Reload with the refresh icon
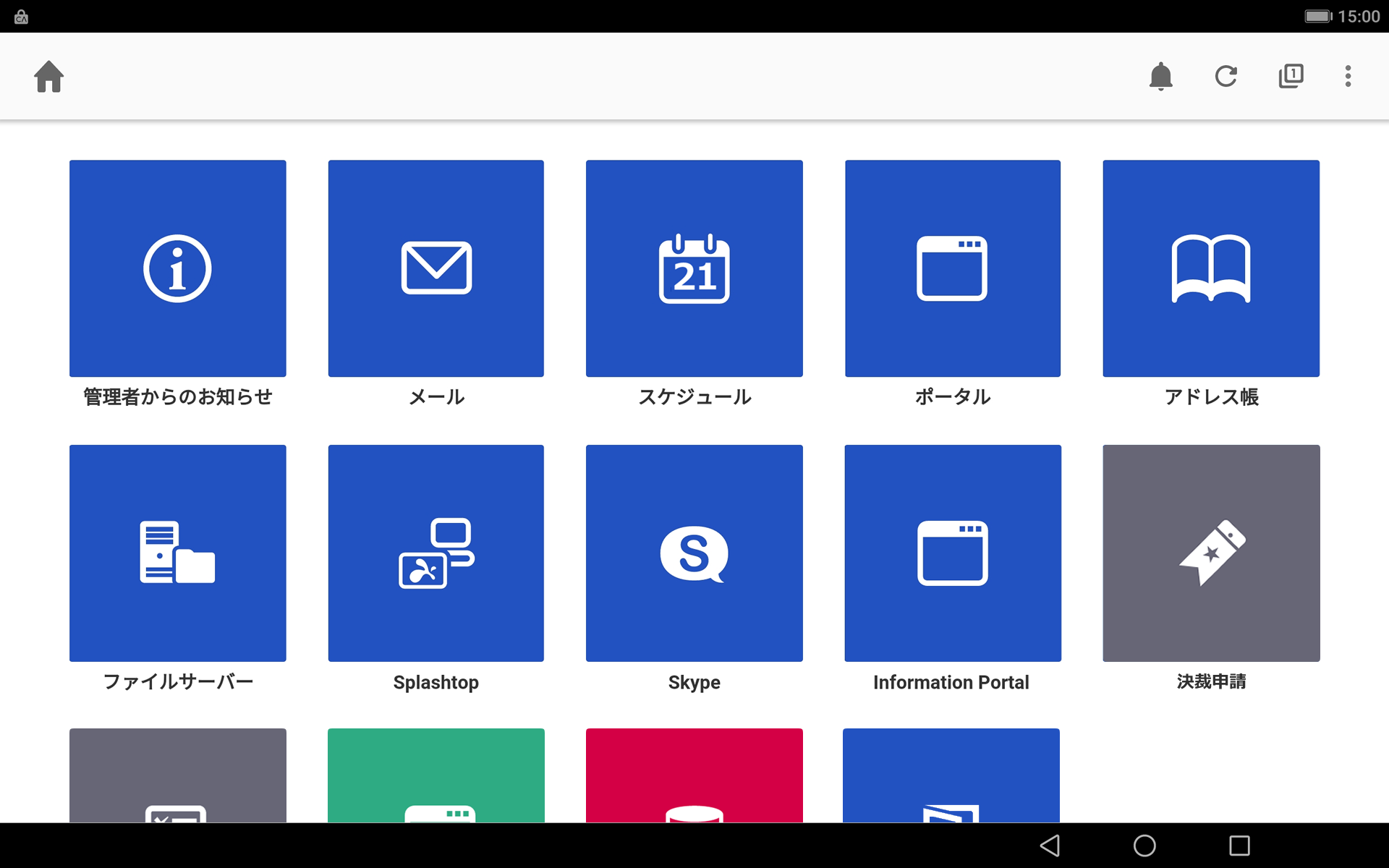 [1226, 76]
